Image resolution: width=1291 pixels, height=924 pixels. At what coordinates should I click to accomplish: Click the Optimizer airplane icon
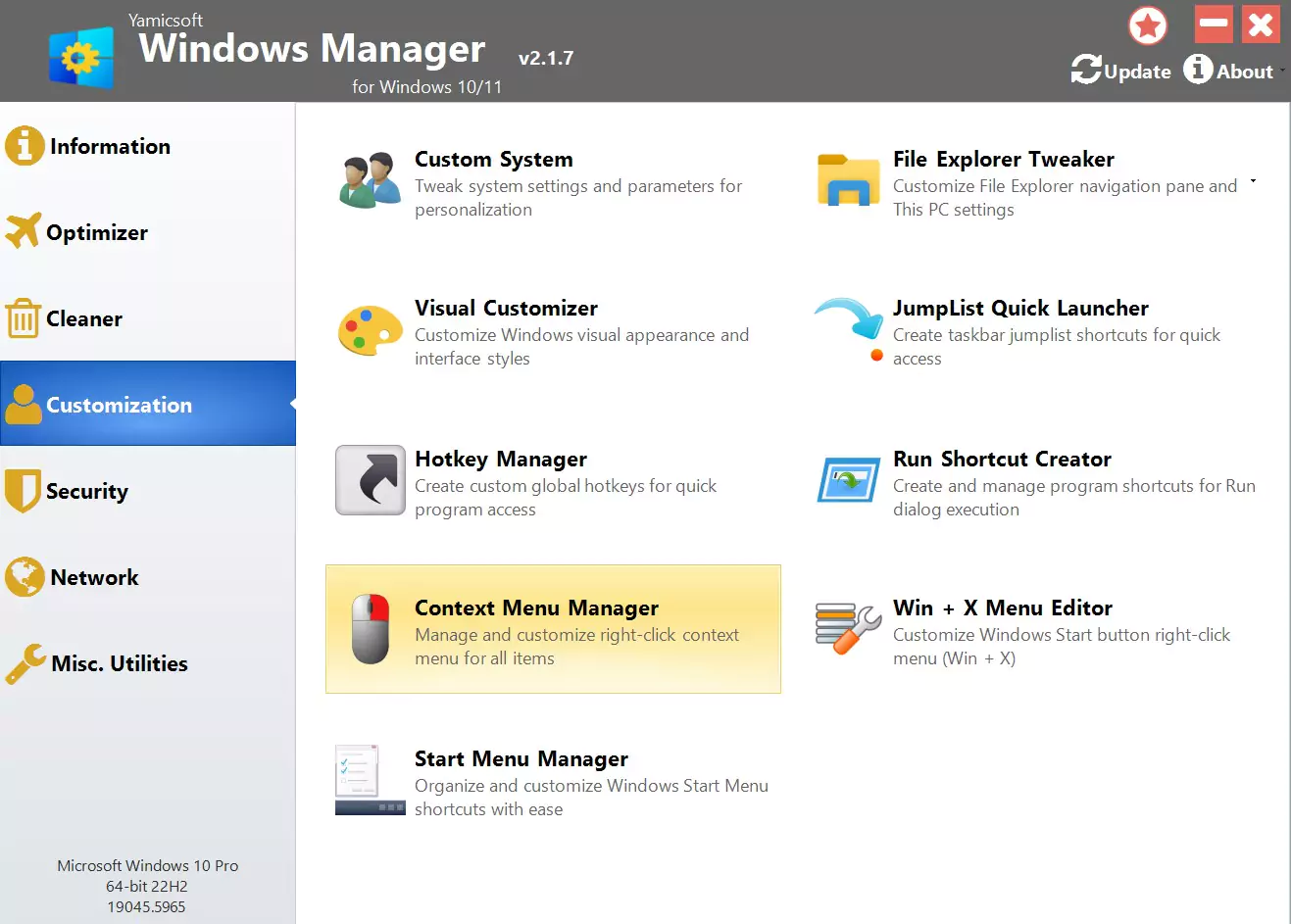pos(24,231)
